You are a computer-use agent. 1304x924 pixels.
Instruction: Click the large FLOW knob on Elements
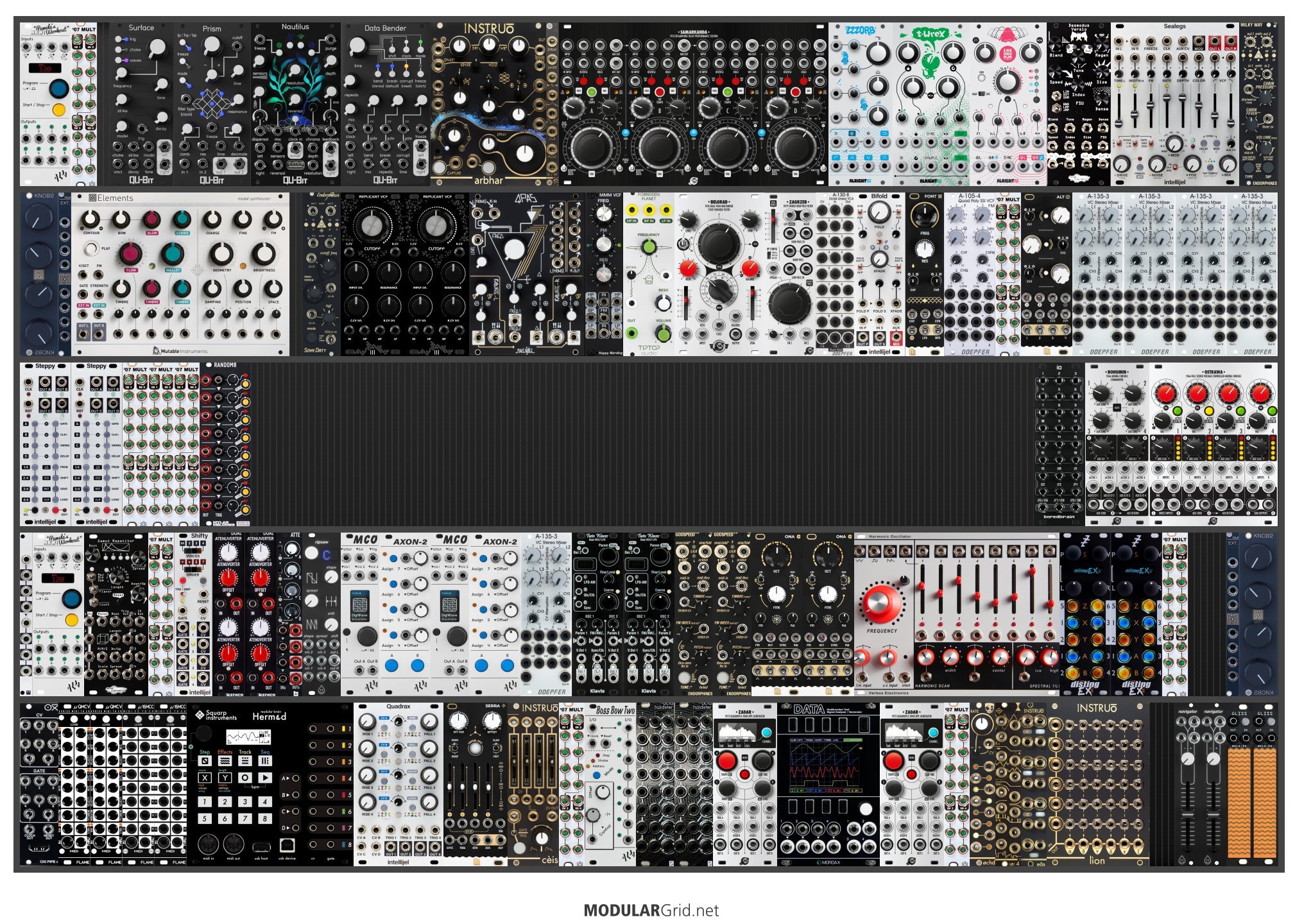132,254
